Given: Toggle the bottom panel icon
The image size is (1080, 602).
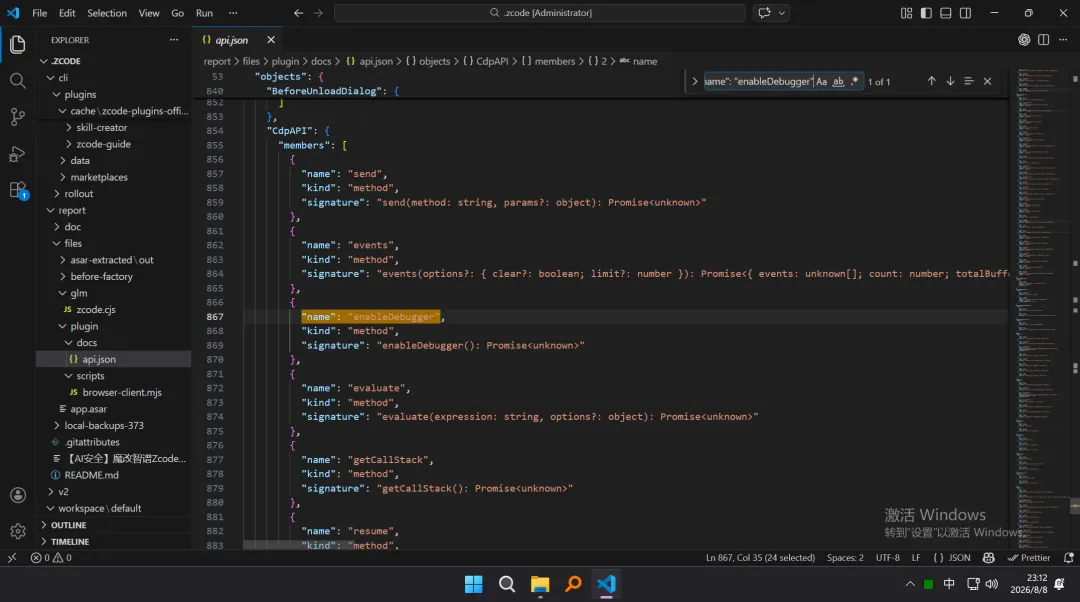Looking at the screenshot, I should click(946, 12).
